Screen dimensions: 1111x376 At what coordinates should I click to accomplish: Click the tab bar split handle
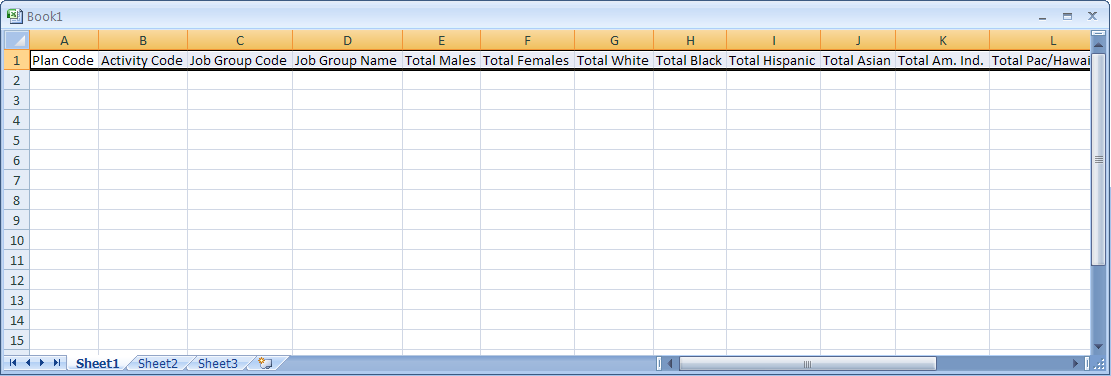coord(659,364)
